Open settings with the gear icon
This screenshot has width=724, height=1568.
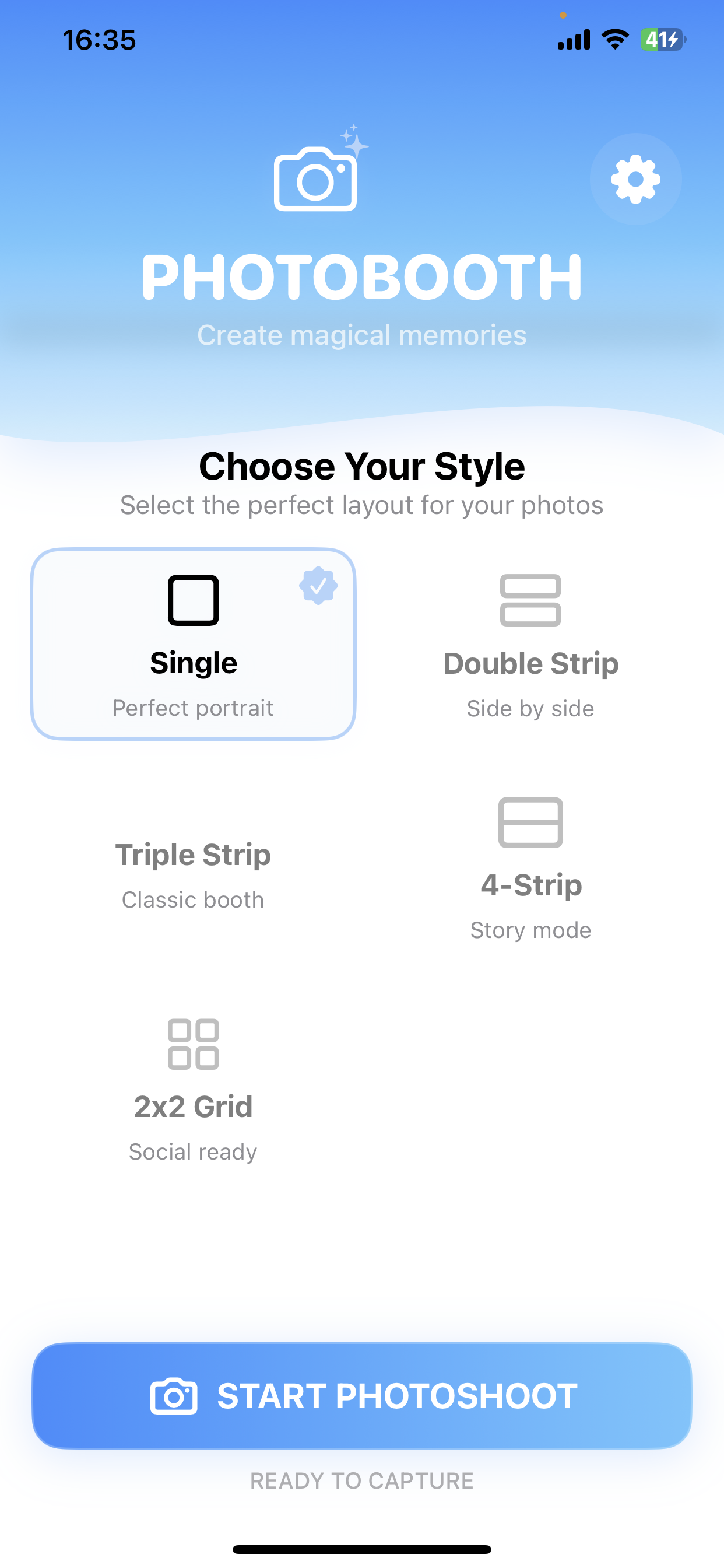(635, 179)
